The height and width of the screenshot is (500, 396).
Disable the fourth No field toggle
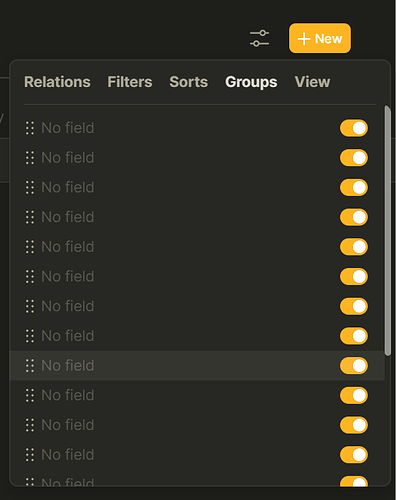tap(354, 217)
